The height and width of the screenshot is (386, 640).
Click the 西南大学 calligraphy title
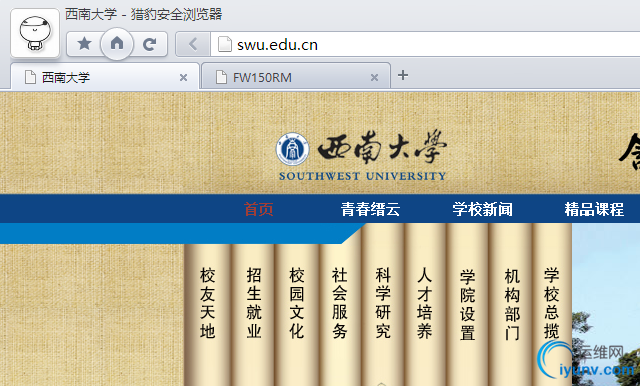[382, 147]
